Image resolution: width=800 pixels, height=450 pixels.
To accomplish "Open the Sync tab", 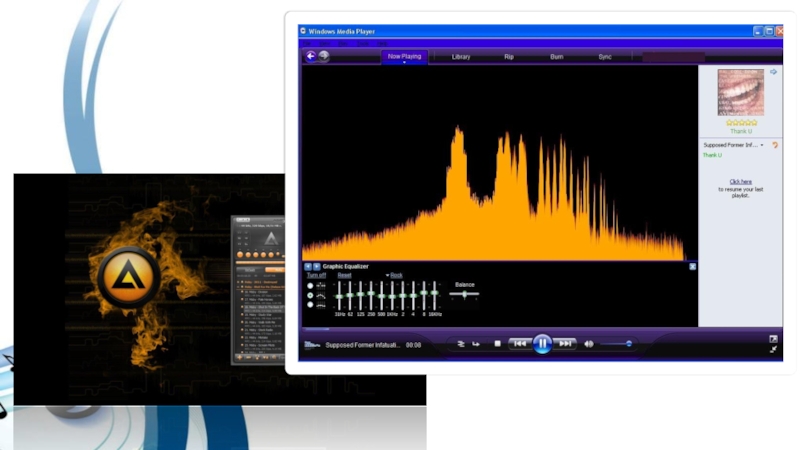I will pyautogui.click(x=605, y=57).
